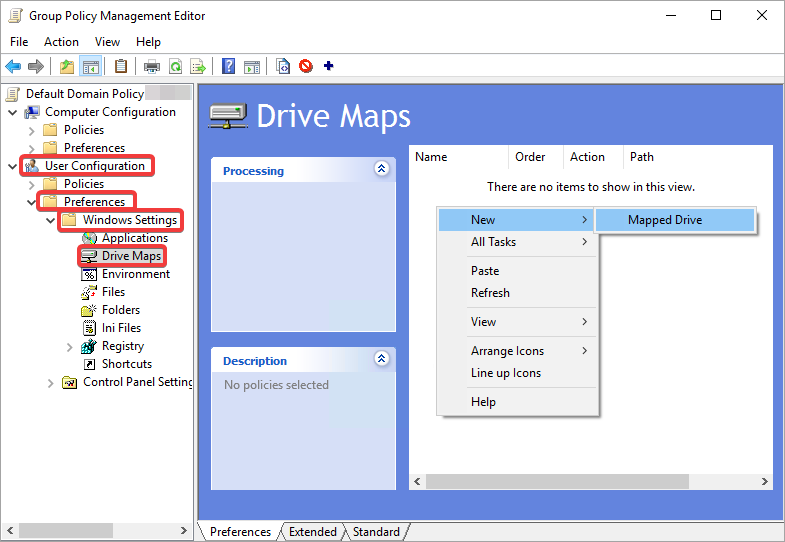This screenshot has width=785, height=542.
Task: Open All Tasks in context menu
Action: point(518,242)
